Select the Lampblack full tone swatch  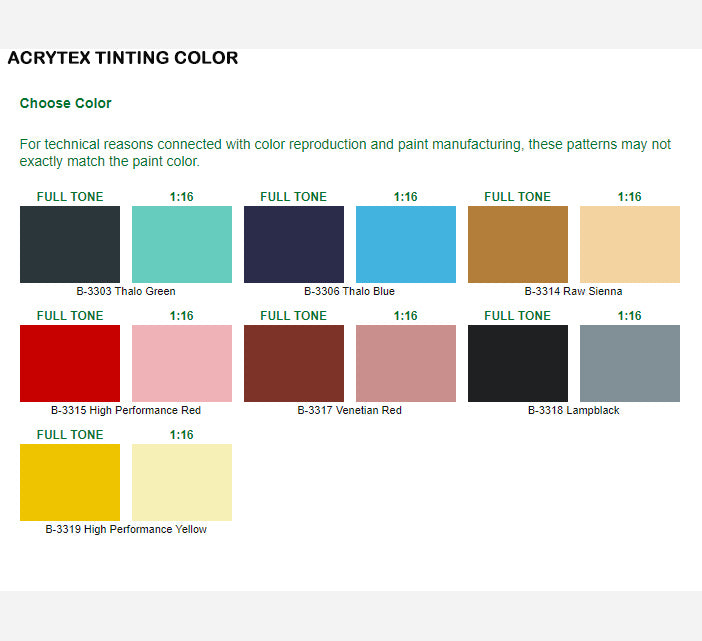tap(518, 363)
